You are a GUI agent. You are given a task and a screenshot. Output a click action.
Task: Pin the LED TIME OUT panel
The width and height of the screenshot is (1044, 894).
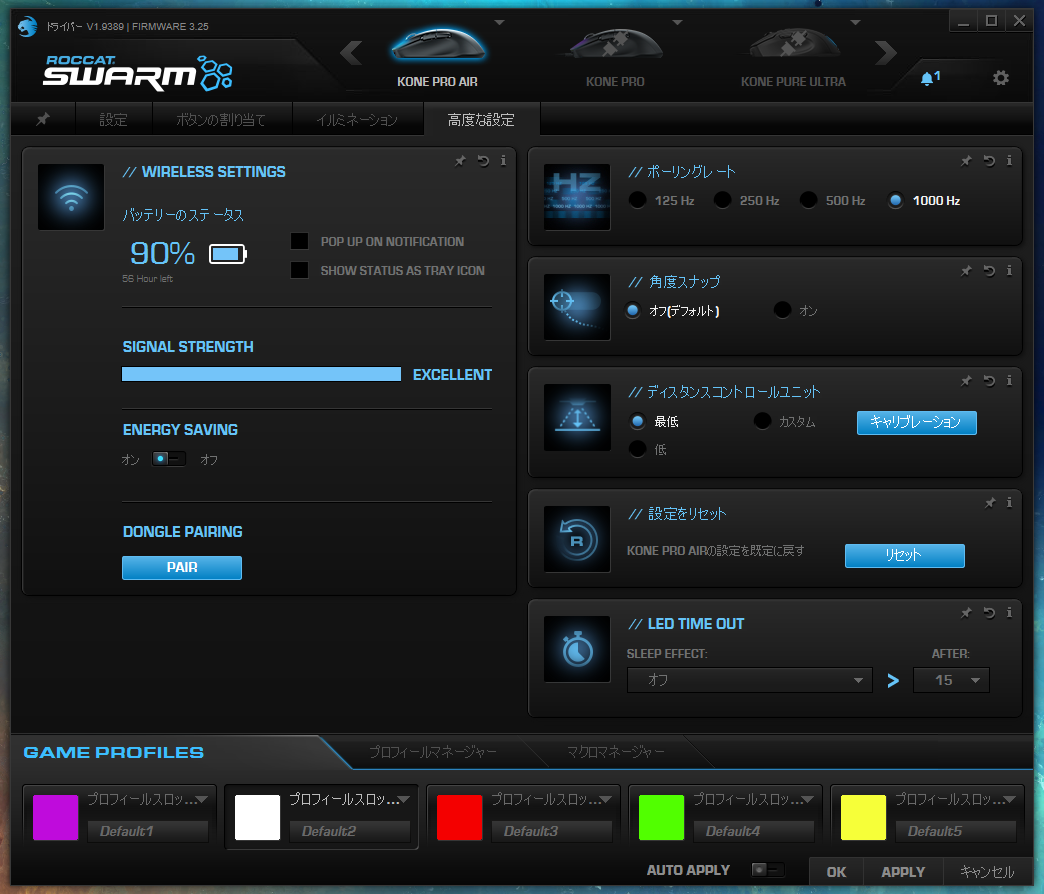point(966,613)
